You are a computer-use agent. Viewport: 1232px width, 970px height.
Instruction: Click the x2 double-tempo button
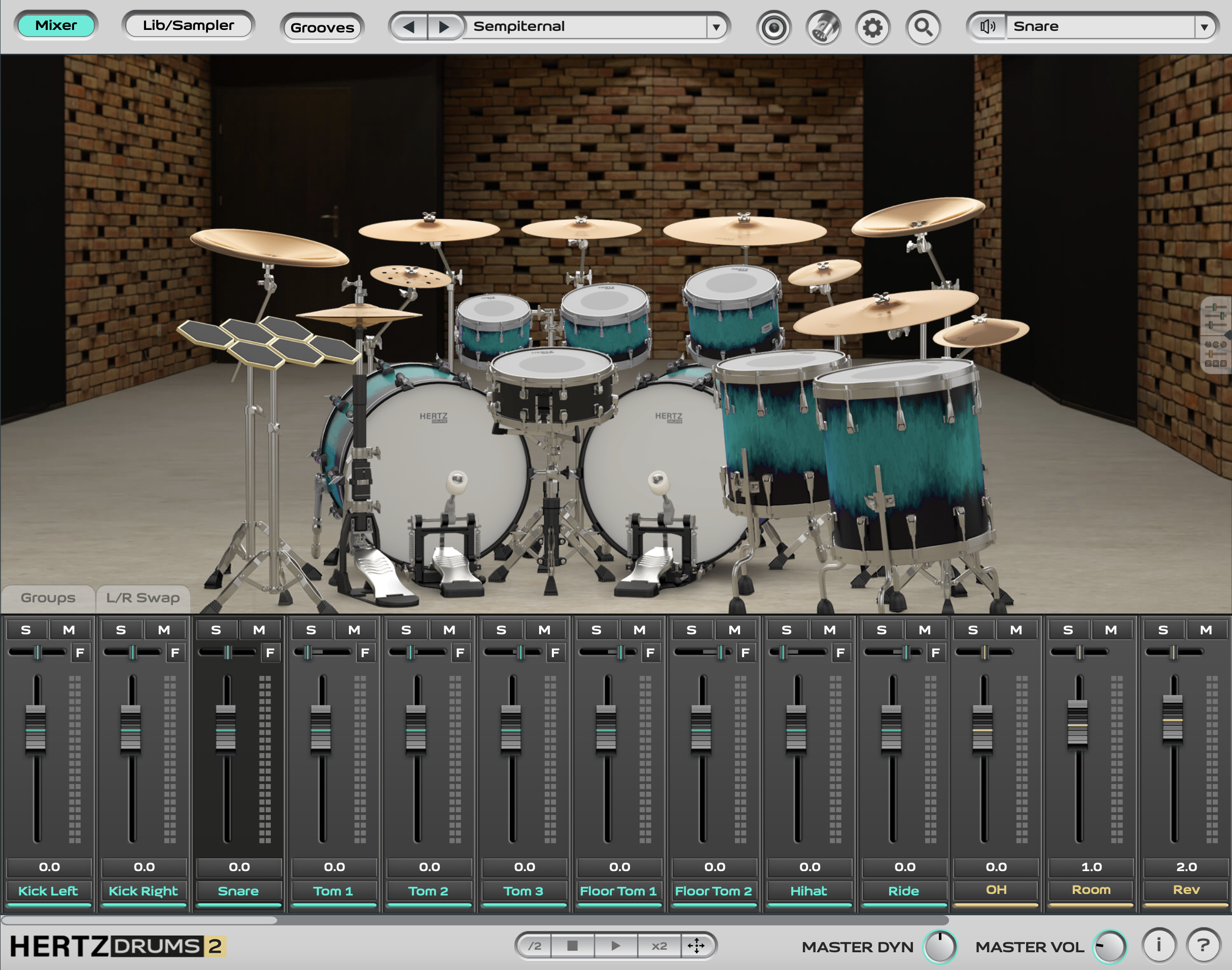[x=659, y=946]
